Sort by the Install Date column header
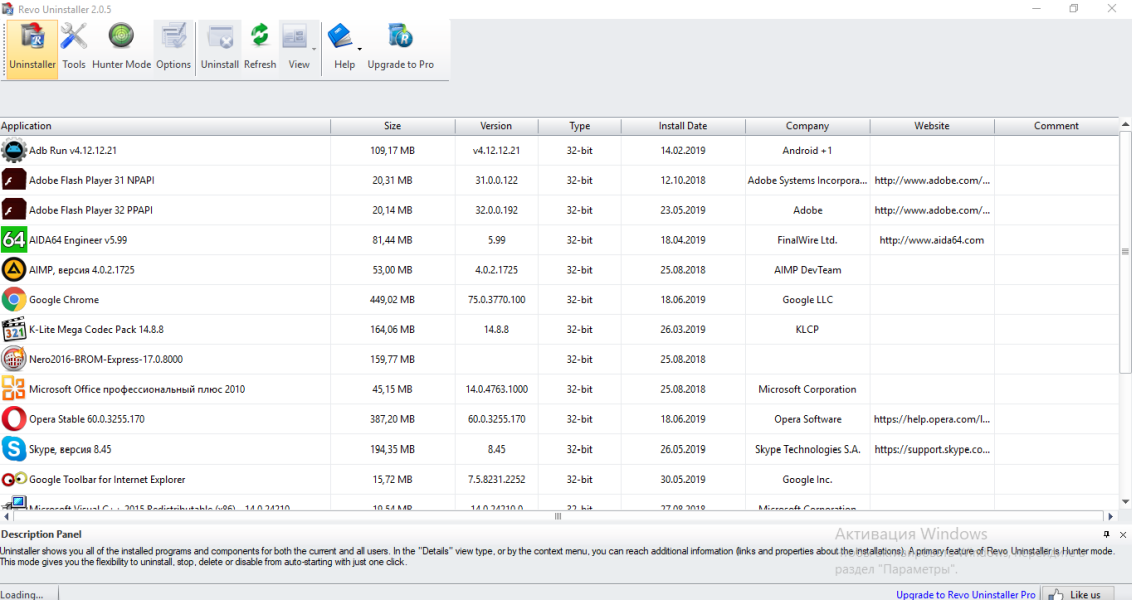This screenshot has height=600, width=1132. (x=682, y=126)
